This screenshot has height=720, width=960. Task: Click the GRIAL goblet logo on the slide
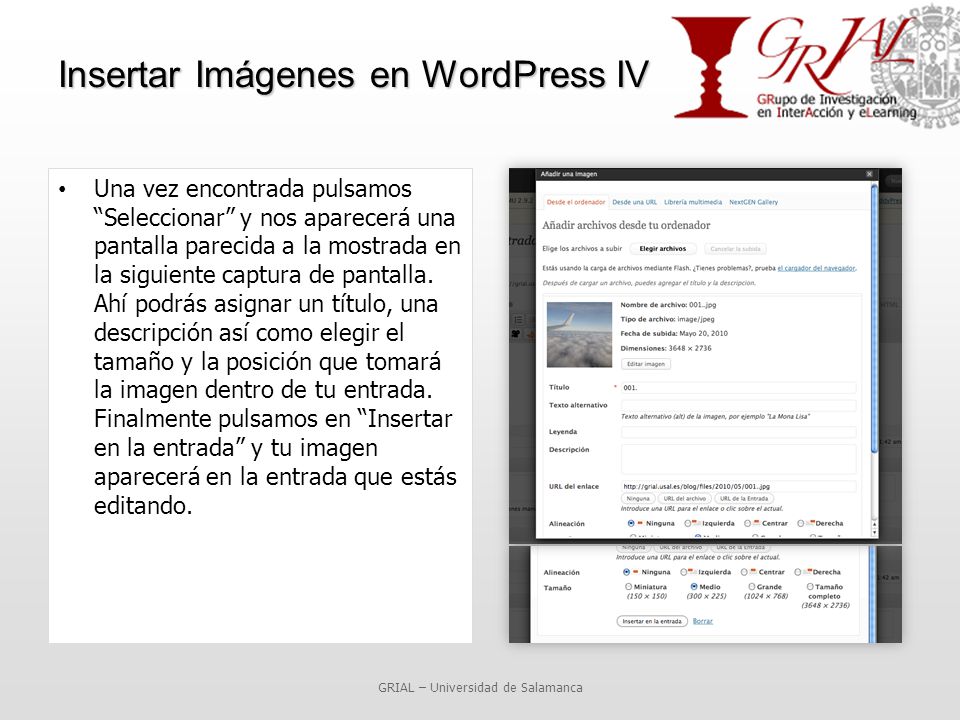710,67
